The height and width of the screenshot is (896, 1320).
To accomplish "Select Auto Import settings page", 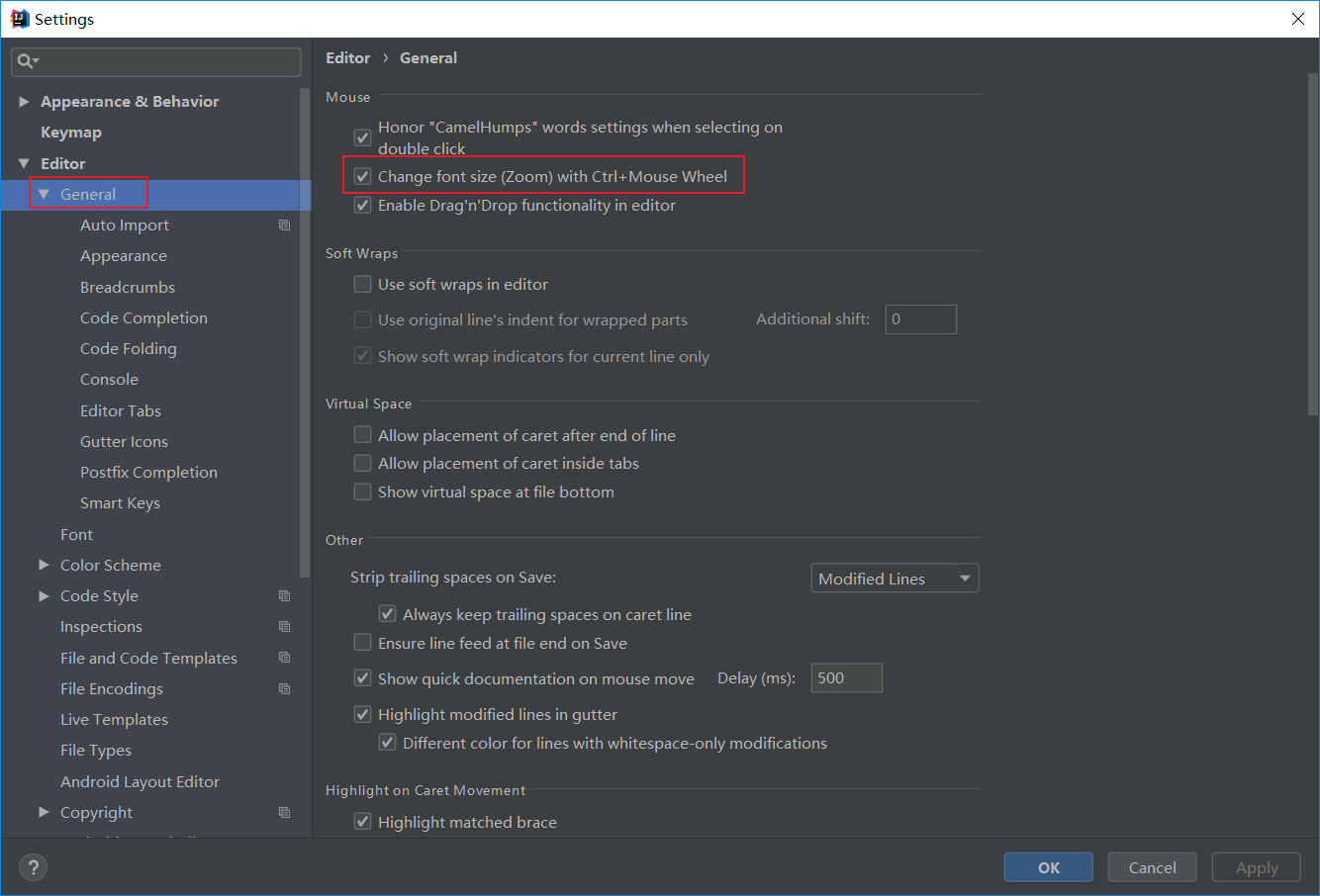I will 125,225.
